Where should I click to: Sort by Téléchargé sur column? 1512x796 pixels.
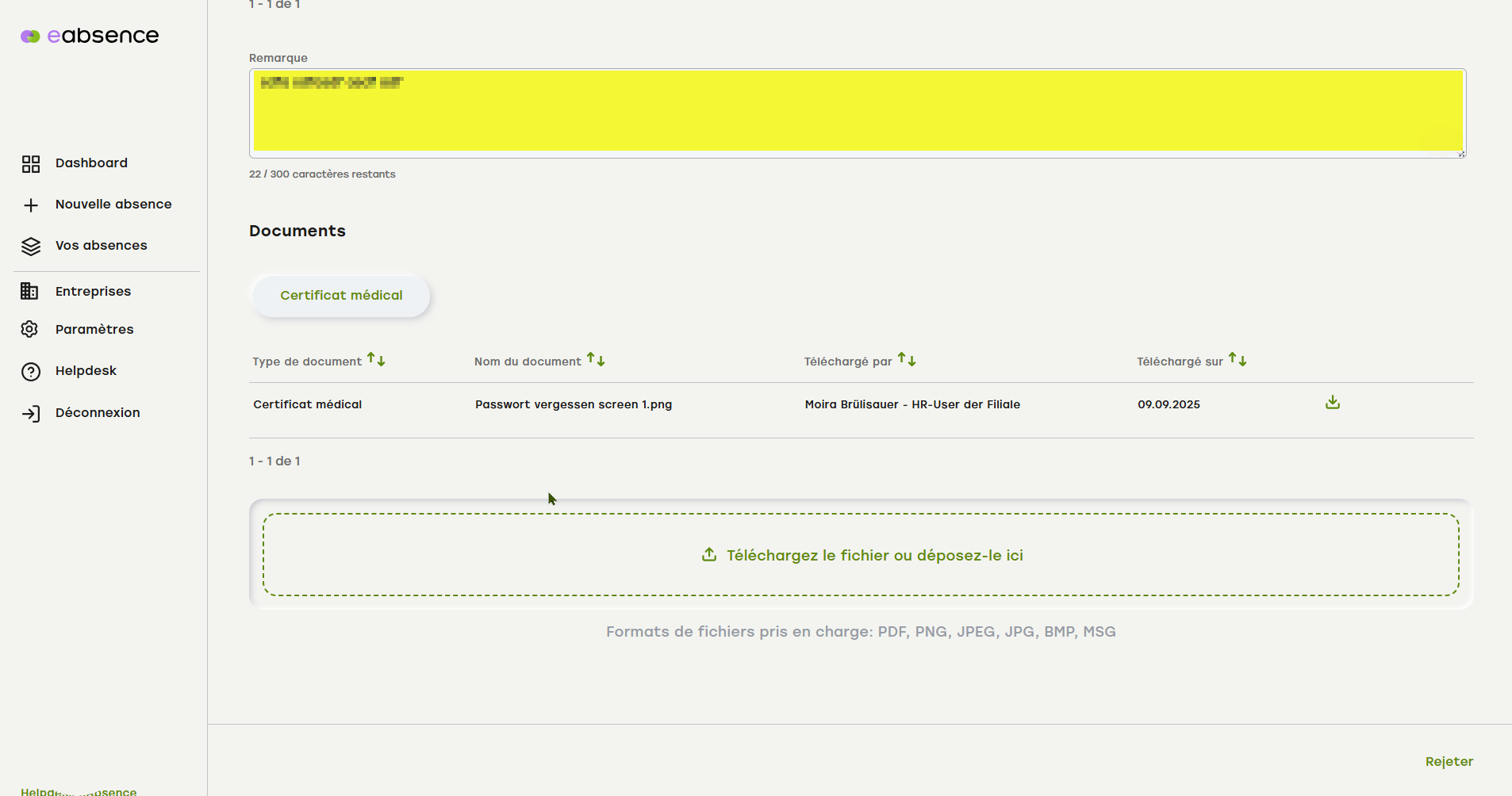coord(1238,360)
